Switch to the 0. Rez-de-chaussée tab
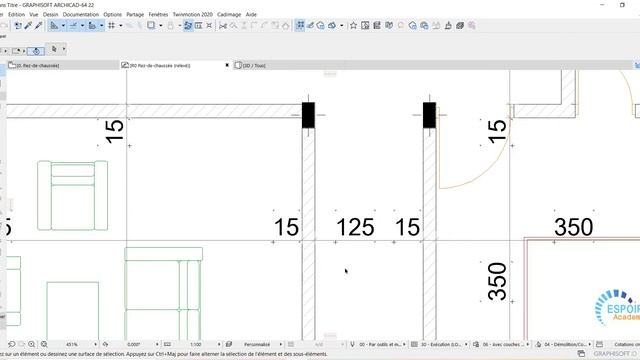 tap(63, 65)
